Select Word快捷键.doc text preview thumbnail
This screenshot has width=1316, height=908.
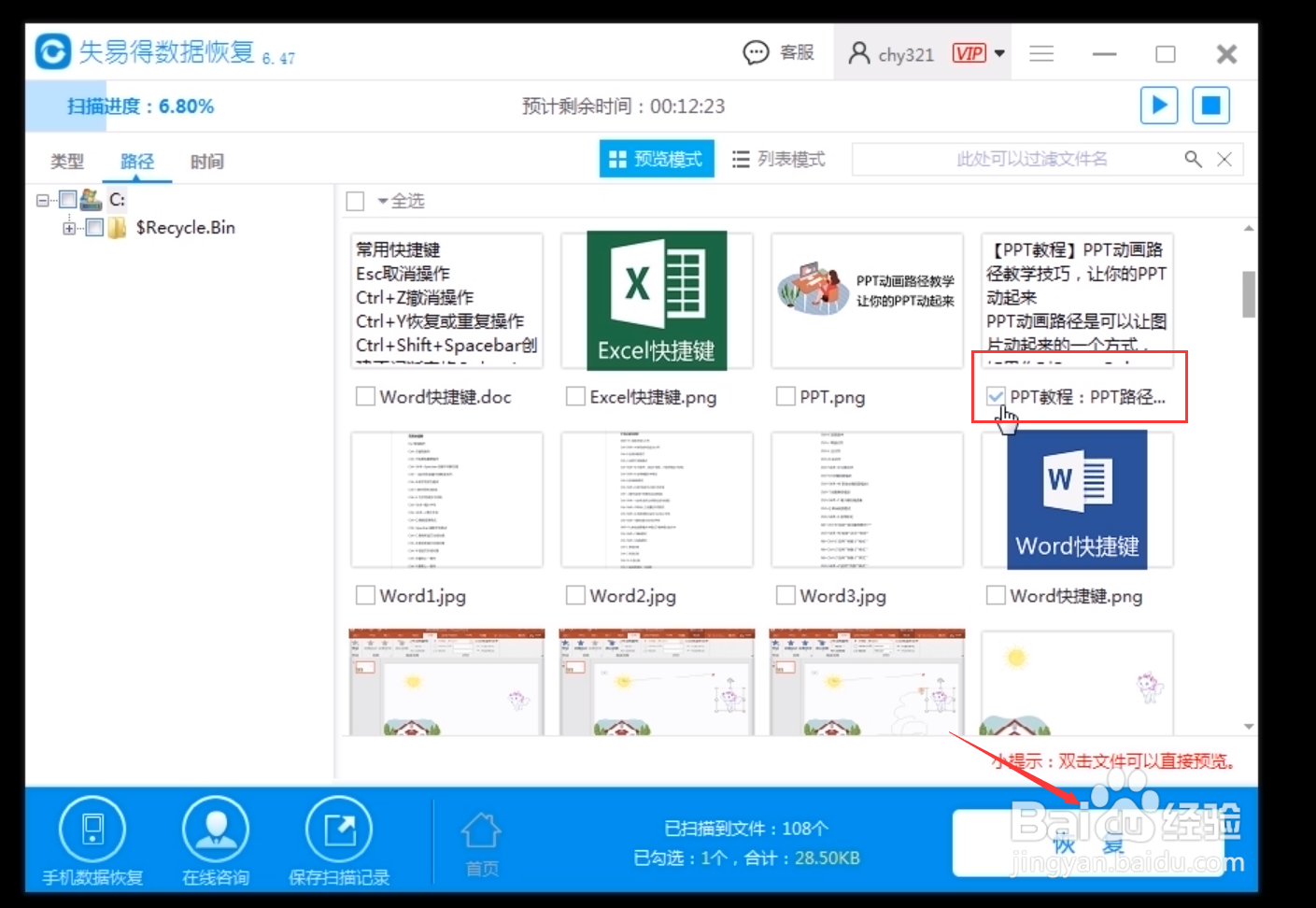tap(446, 301)
